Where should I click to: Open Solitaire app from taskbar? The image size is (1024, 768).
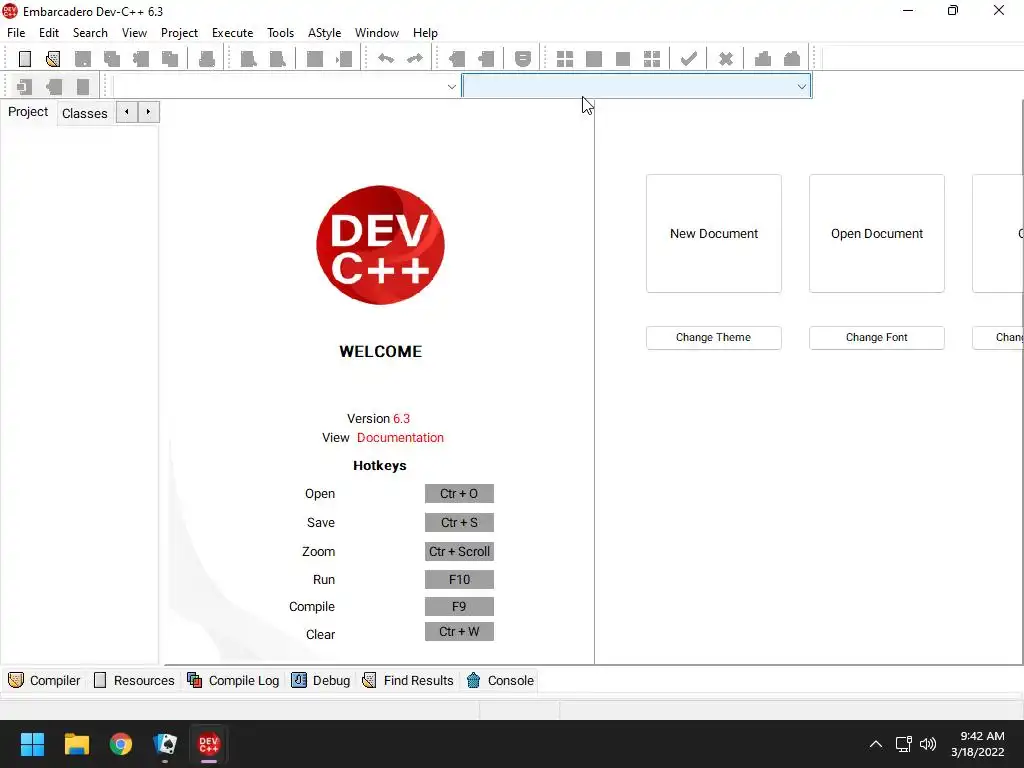coord(165,744)
